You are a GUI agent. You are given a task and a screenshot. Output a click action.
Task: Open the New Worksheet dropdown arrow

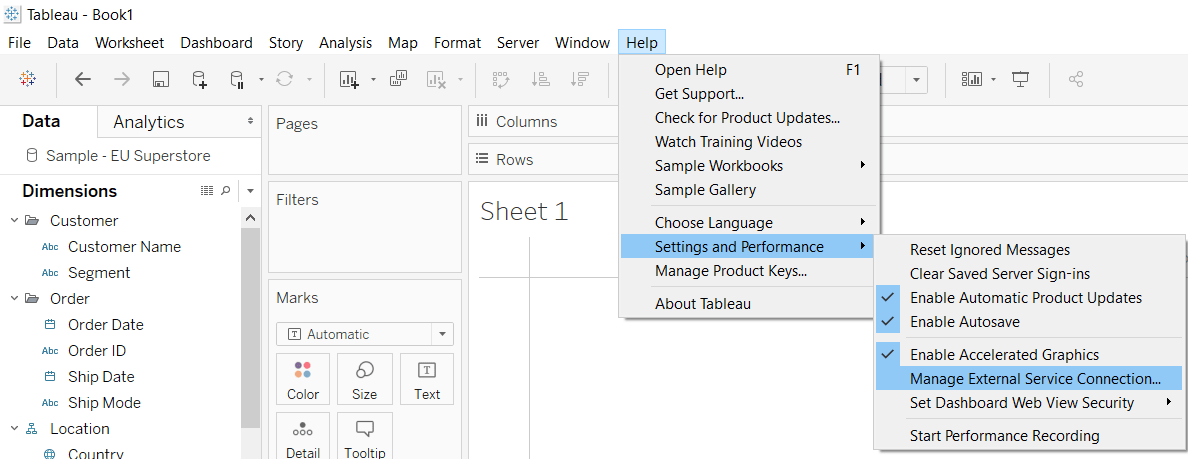[373, 80]
